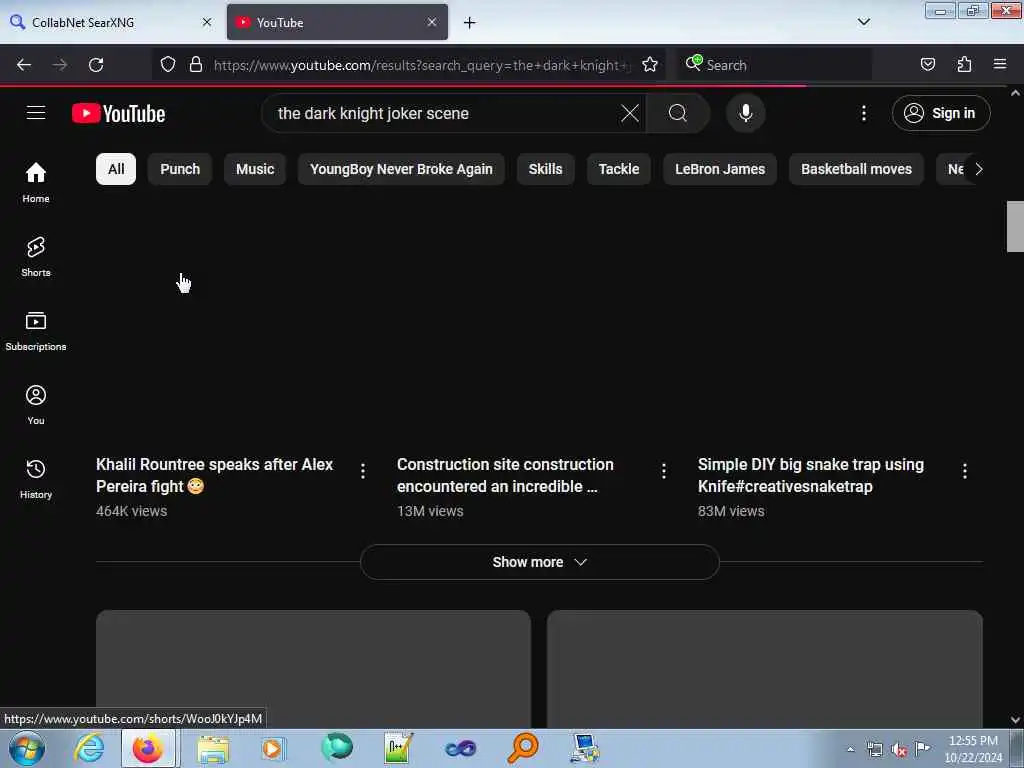Select the Basketball moves filter chip
Screen dimensions: 1024x768
pyautogui.click(x=856, y=169)
